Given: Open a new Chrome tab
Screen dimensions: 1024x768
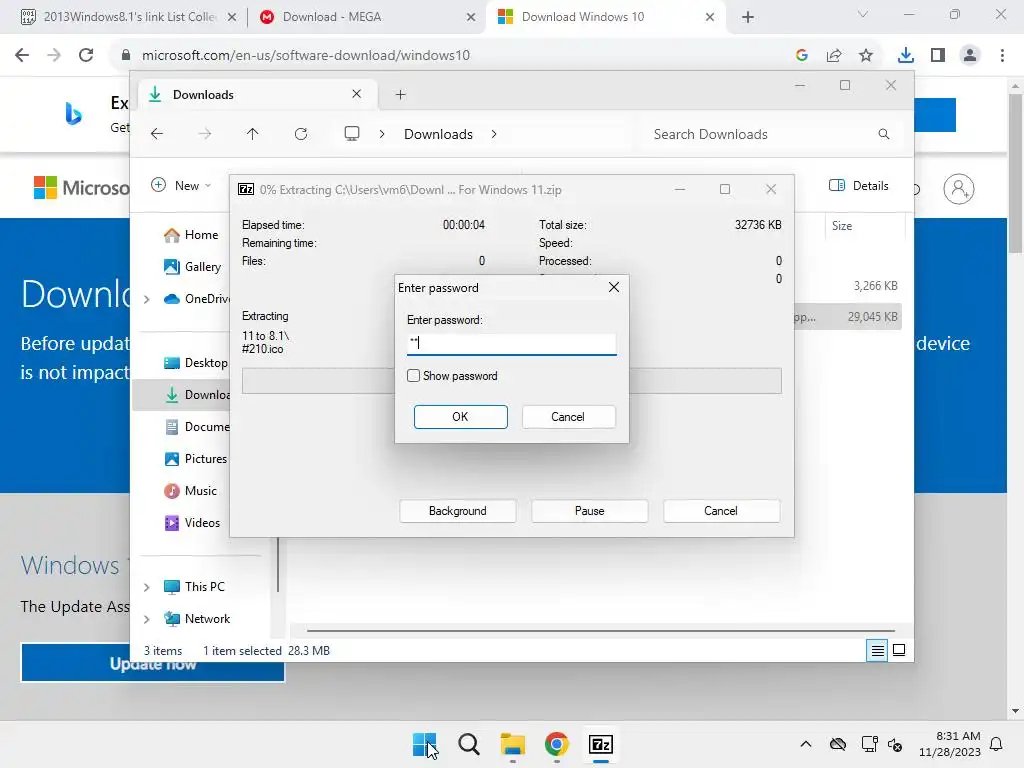Looking at the screenshot, I should click(748, 17).
